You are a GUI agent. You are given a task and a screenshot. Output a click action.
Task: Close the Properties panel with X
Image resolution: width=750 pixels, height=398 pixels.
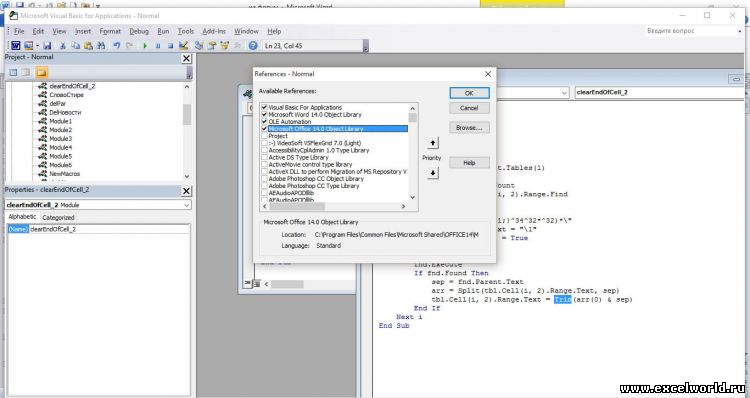pyautogui.click(x=186, y=191)
